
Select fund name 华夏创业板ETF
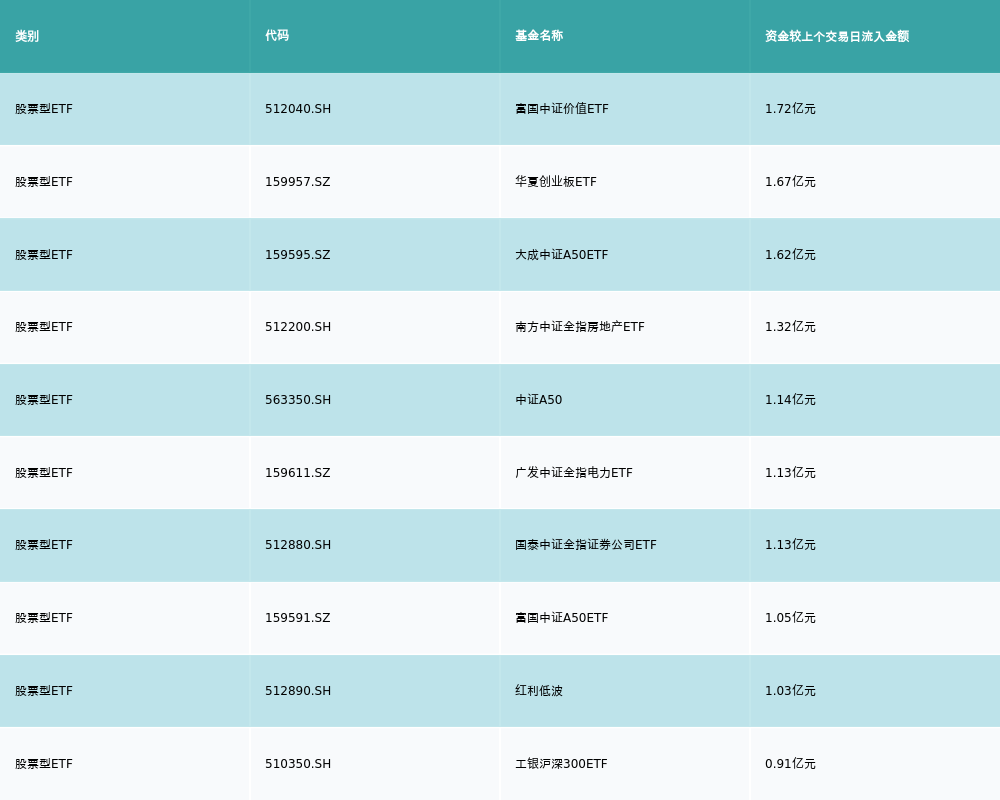pos(555,182)
